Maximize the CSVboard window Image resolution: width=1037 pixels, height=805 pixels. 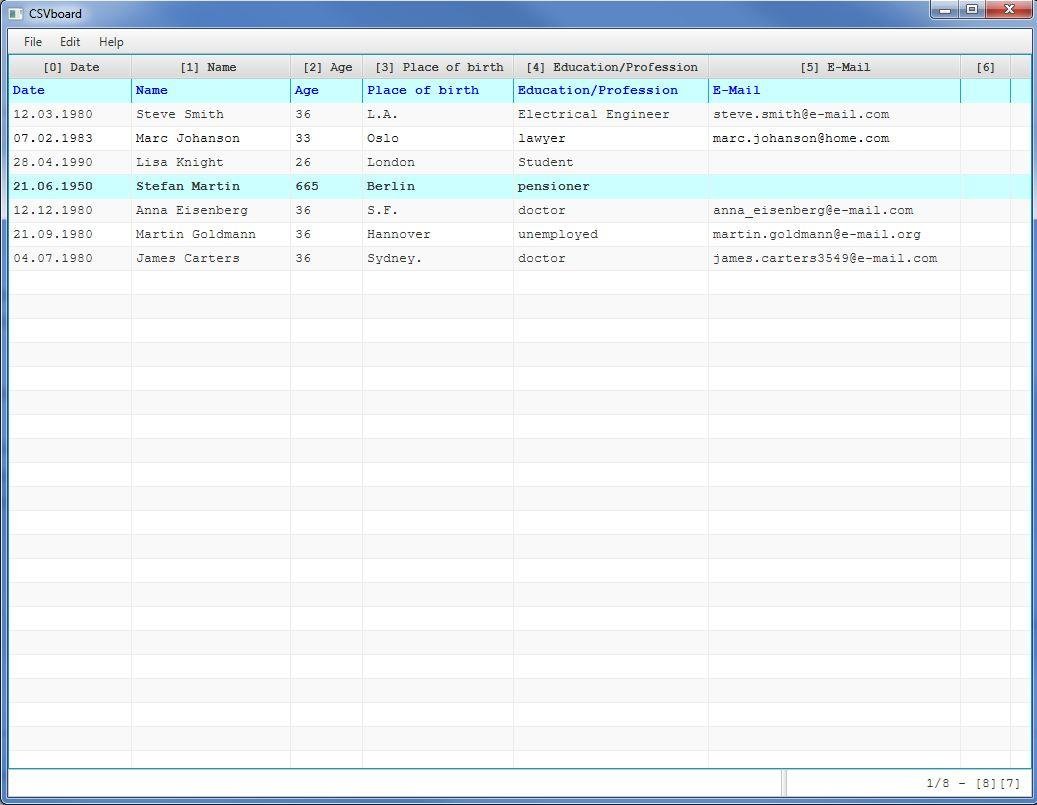tap(972, 9)
